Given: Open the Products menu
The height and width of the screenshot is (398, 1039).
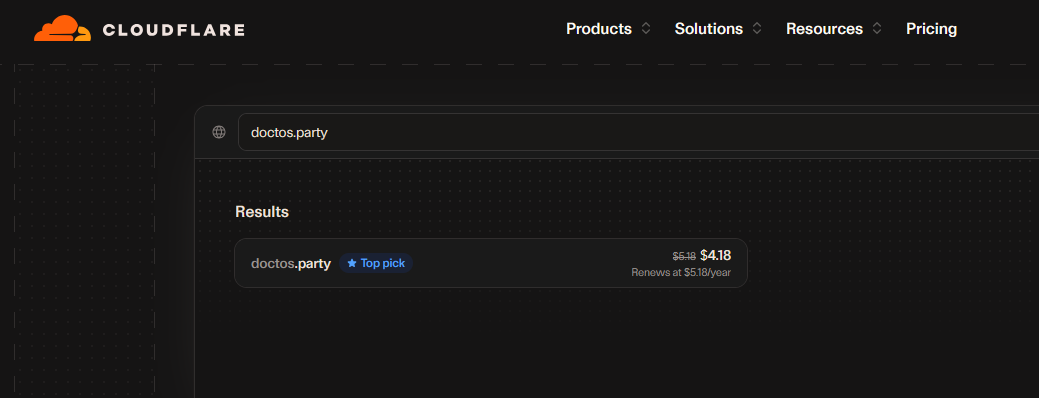Looking at the screenshot, I should point(599,29).
